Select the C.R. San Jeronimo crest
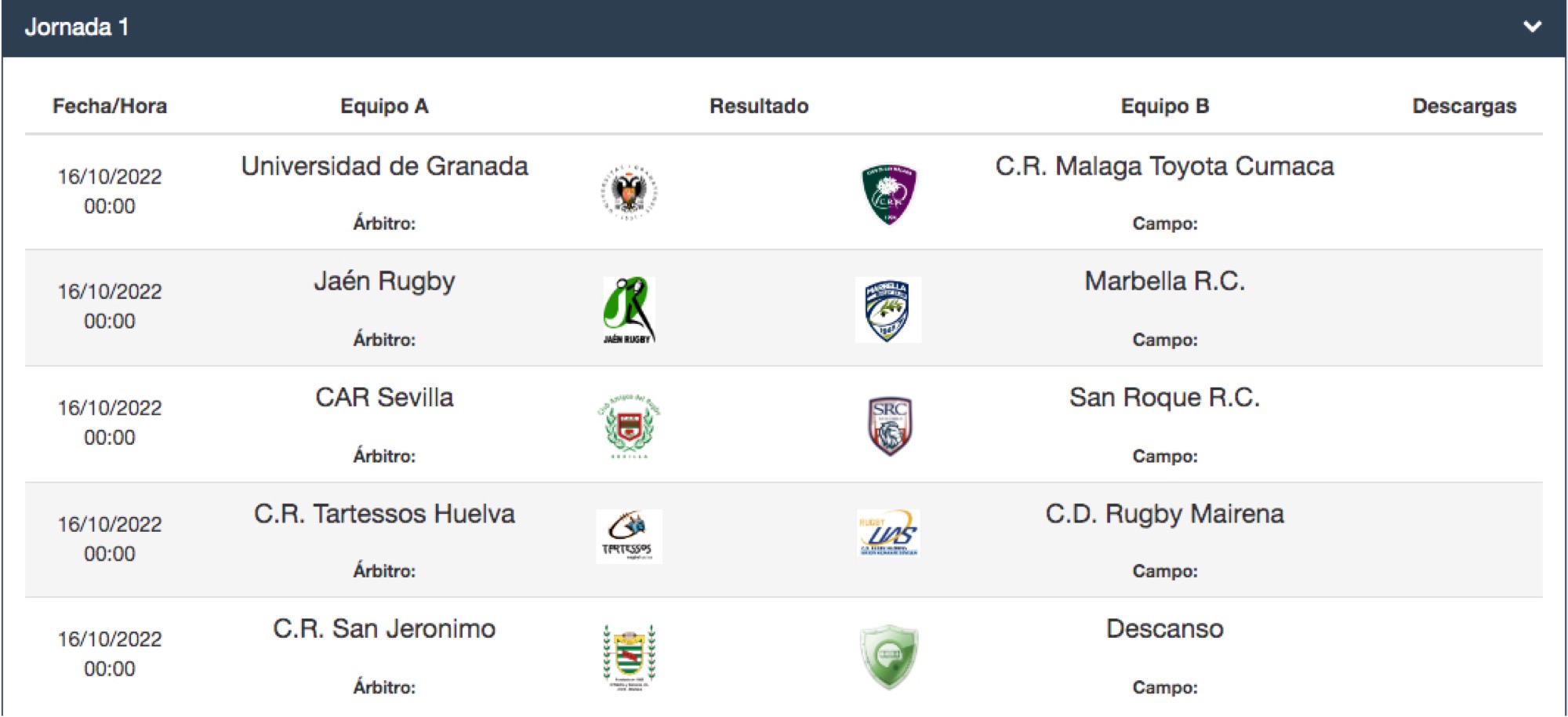Image resolution: width=1568 pixels, height=717 pixels. coord(629,657)
